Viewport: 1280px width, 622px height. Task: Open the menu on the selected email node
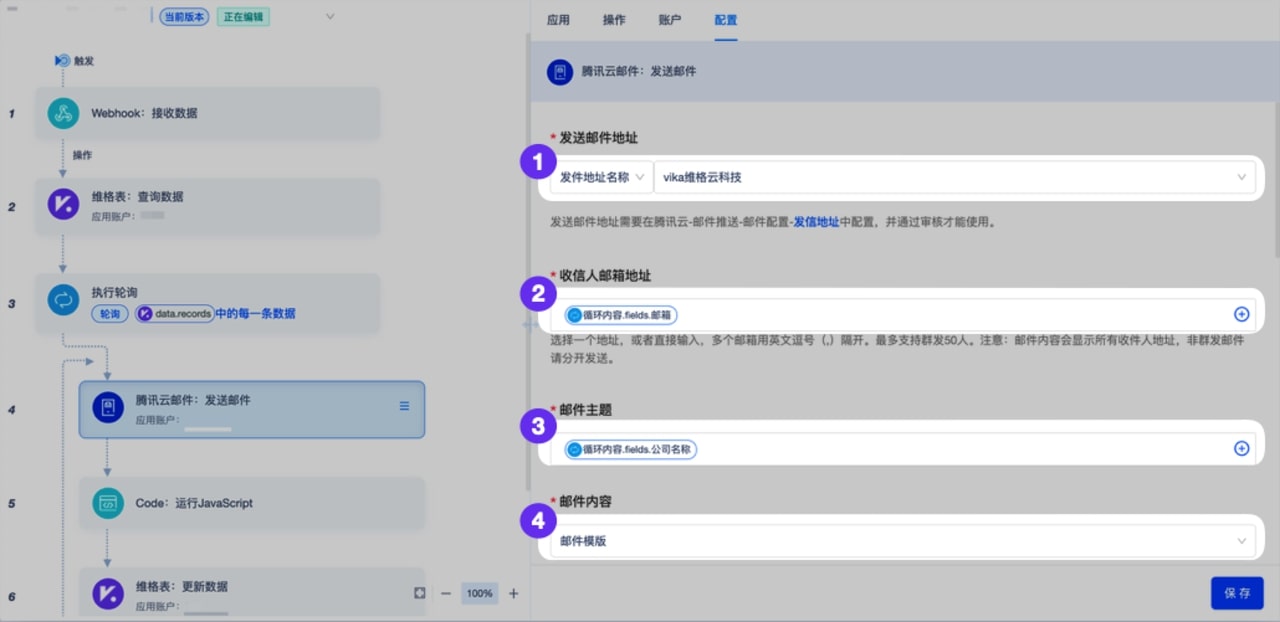(x=404, y=406)
